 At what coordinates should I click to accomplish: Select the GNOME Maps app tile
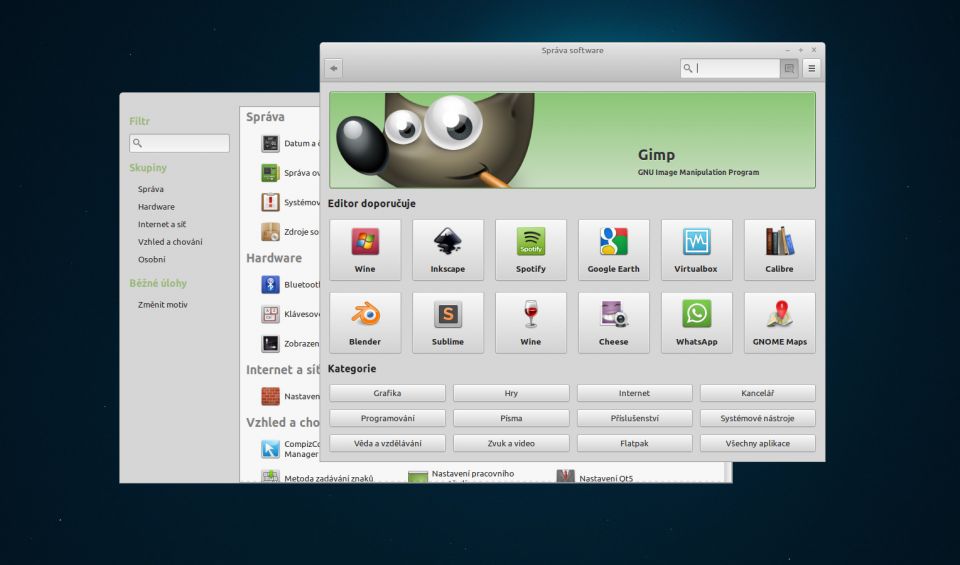[779, 323]
